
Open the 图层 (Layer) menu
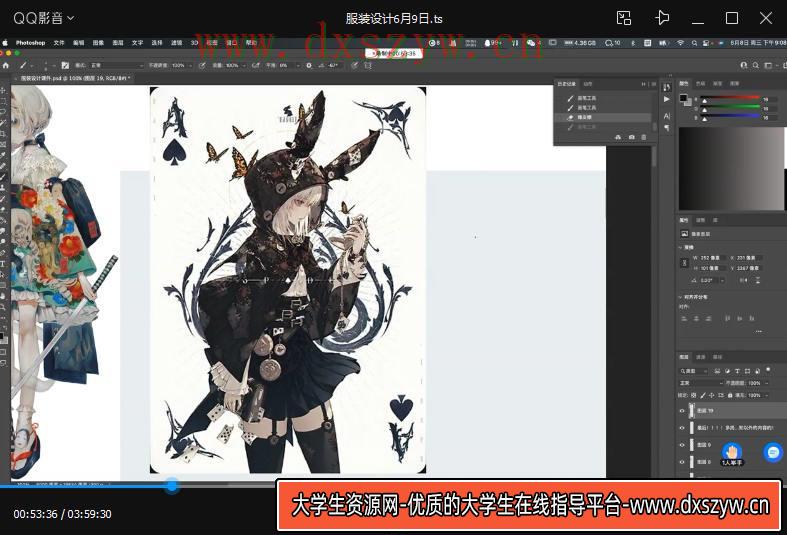(x=118, y=43)
